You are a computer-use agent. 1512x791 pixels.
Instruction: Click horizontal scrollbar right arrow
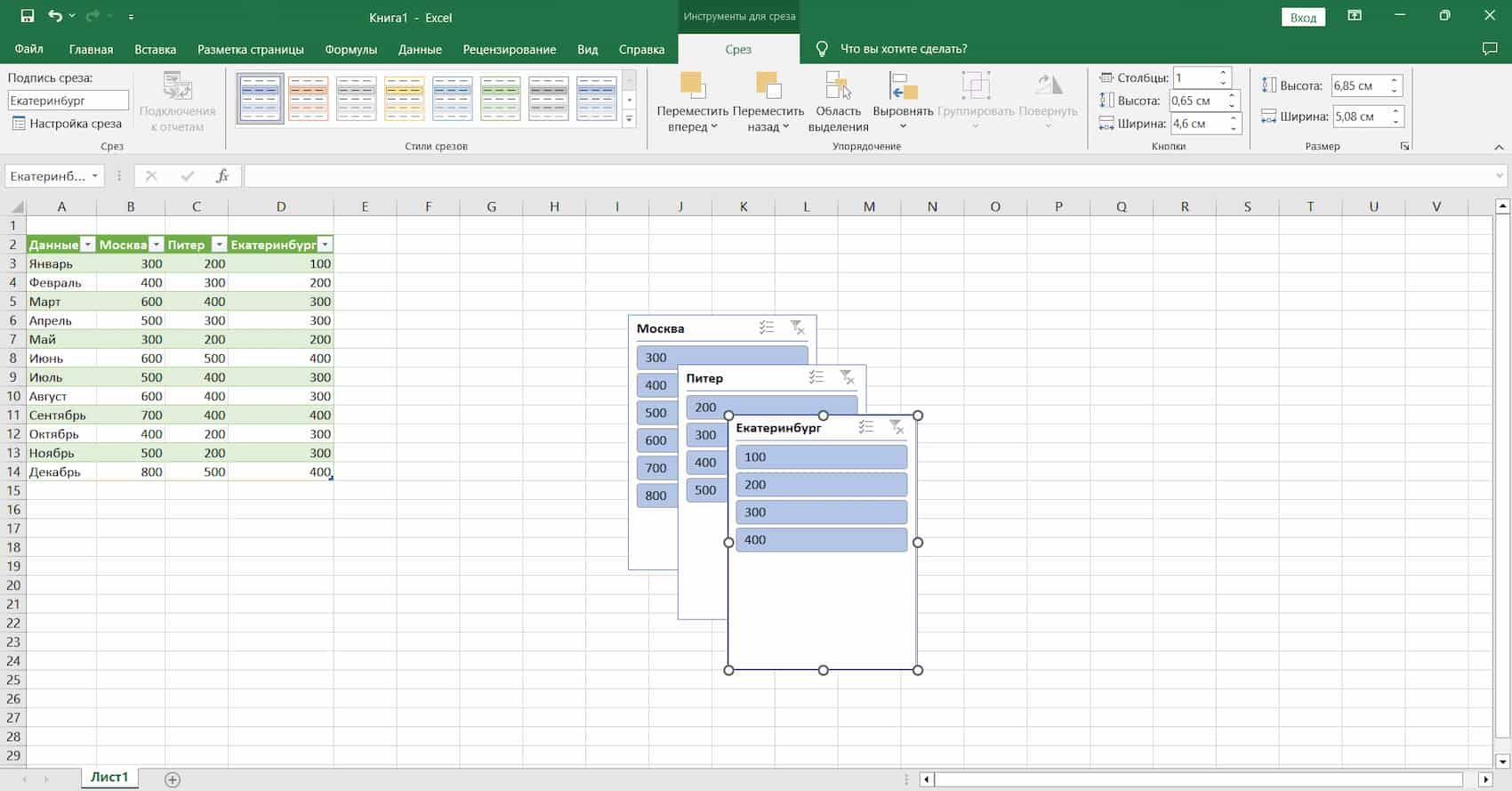point(1486,779)
